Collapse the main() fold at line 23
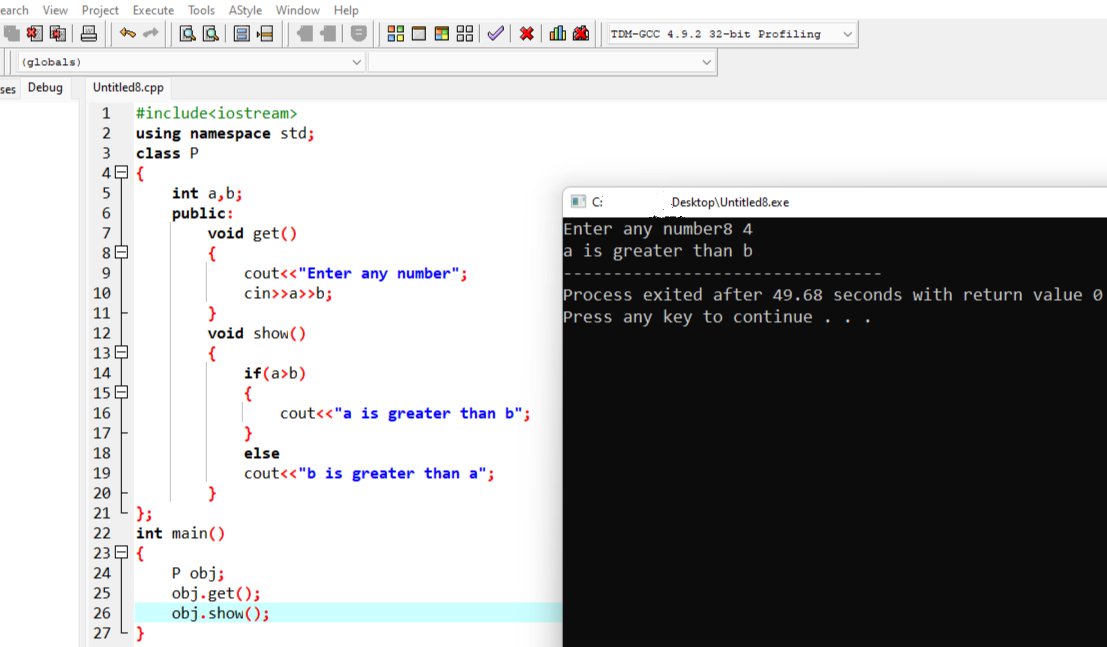This screenshot has width=1107, height=647. (x=121, y=552)
